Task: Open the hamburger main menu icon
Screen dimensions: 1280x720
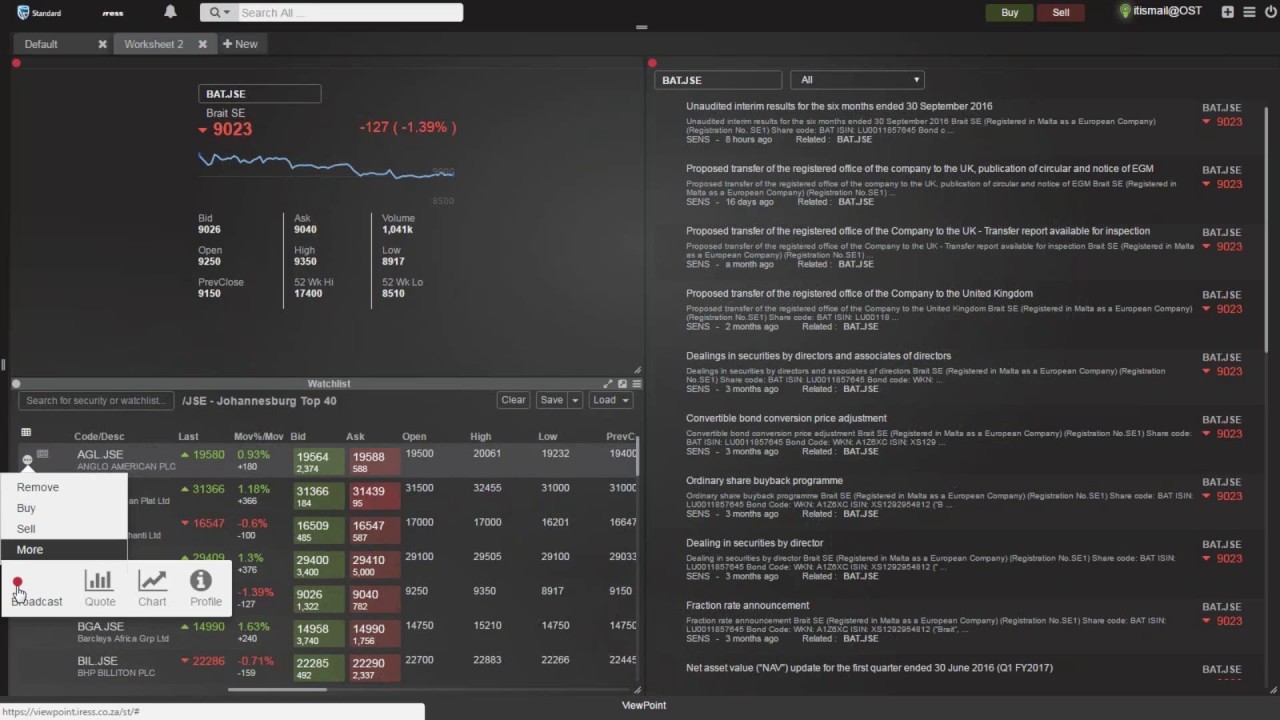Action: [x=1249, y=12]
